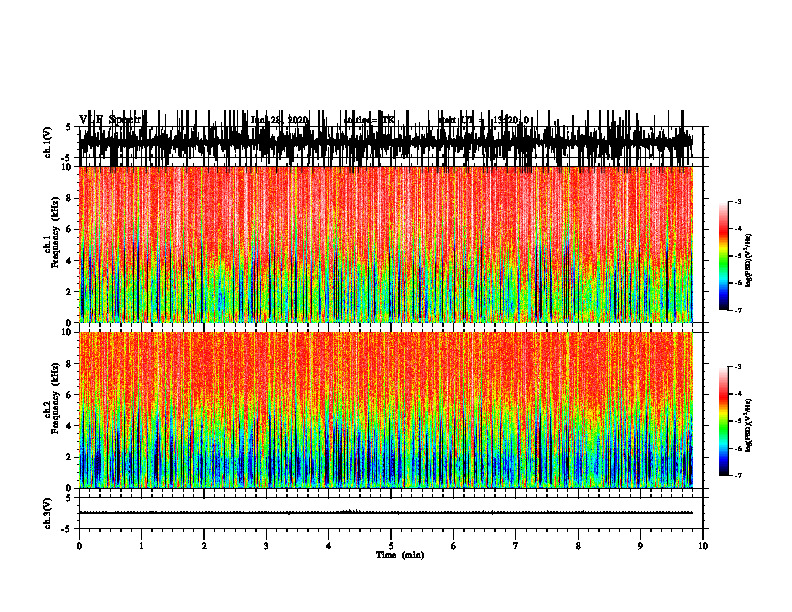Click the ch.2 colorbar log(PSD) unit label
This screenshot has height=612, width=792.
point(748,425)
